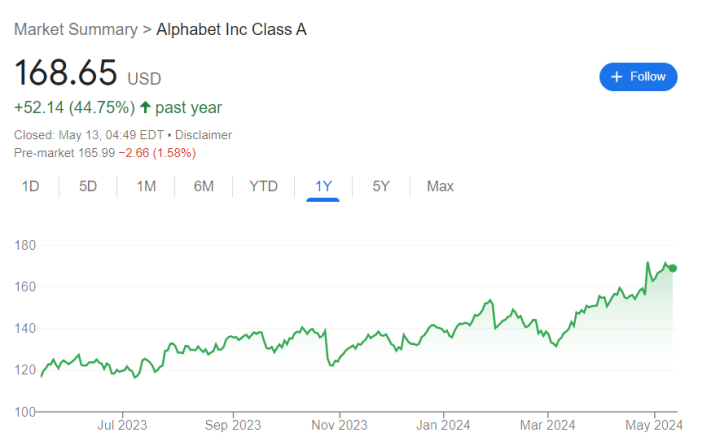
Task: Switch to the 1D time range tab
Action: pos(30,186)
